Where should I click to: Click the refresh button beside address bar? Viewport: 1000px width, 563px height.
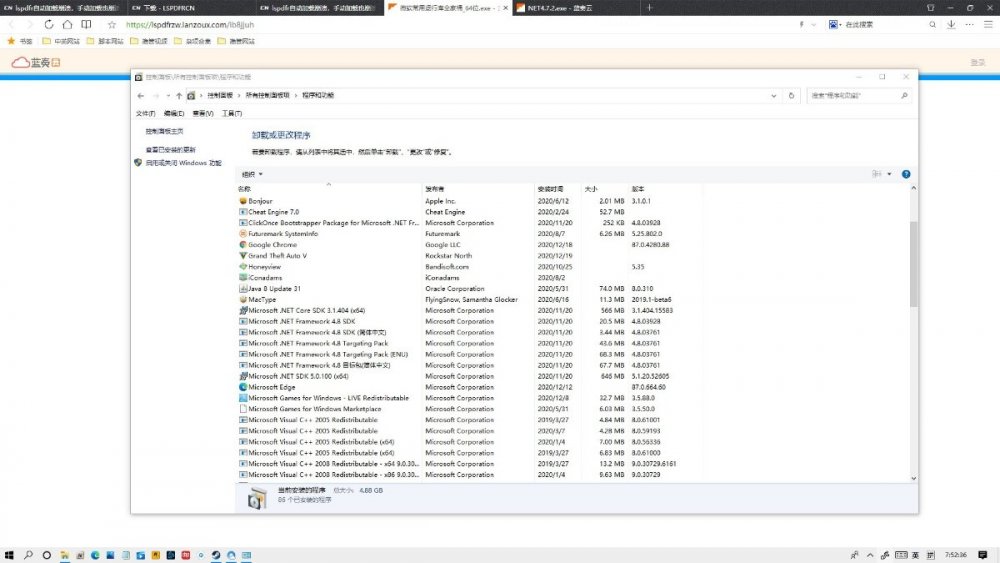coord(792,96)
